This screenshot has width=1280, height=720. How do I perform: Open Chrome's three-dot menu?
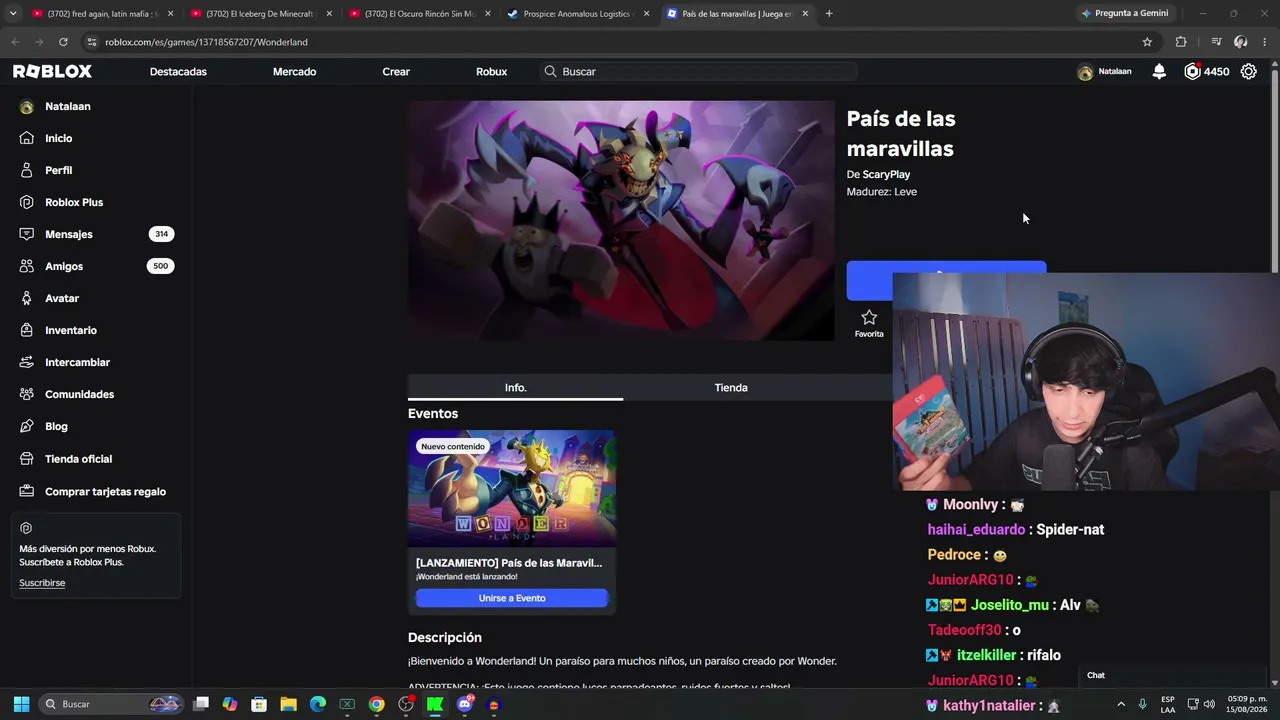pyautogui.click(x=1265, y=42)
